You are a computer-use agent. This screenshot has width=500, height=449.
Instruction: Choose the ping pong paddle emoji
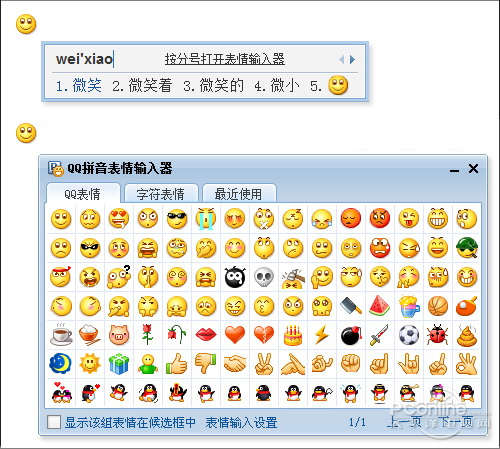point(467,306)
